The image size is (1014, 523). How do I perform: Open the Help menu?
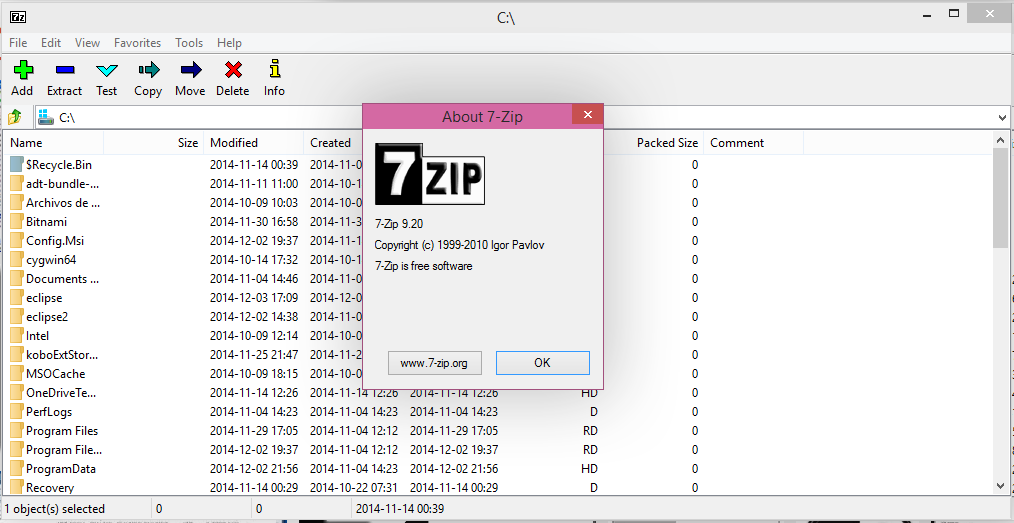click(x=230, y=43)
